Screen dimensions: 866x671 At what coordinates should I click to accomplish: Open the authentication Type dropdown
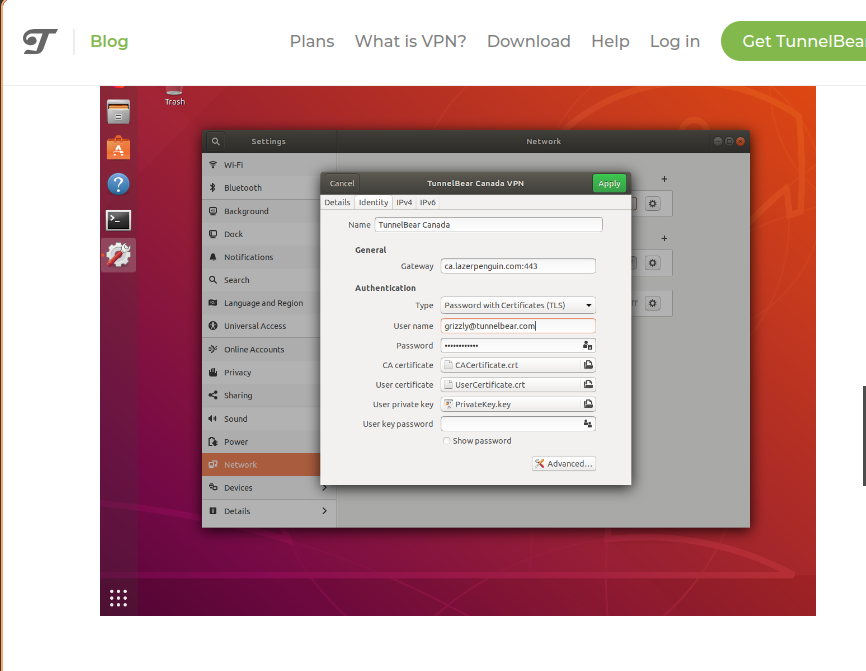(518, 305)
